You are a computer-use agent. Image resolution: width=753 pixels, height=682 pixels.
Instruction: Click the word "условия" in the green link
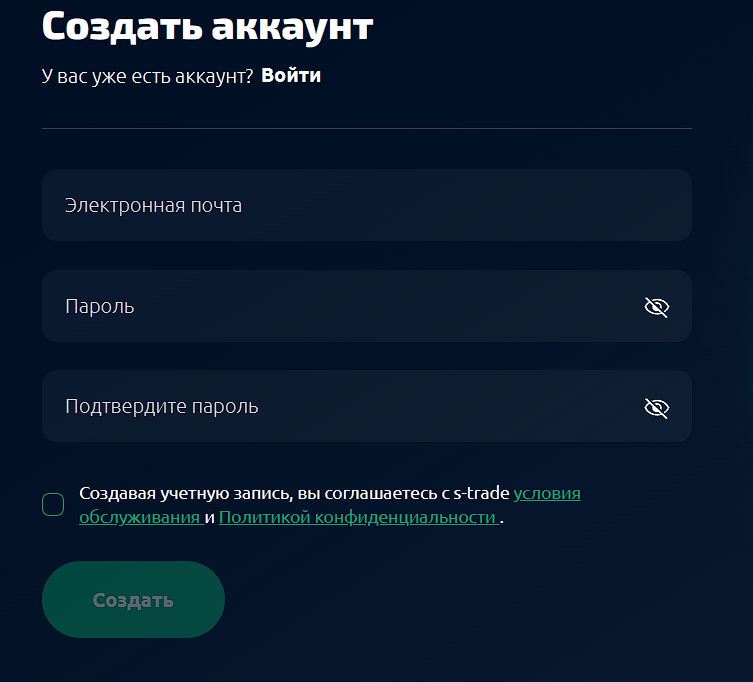pos(546,493)
